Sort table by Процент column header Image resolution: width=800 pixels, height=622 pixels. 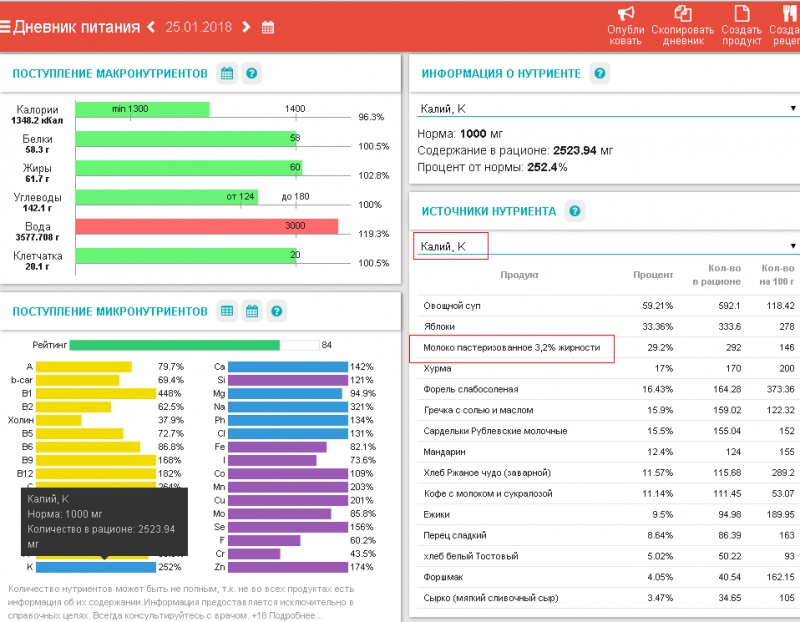coord(652,274)
